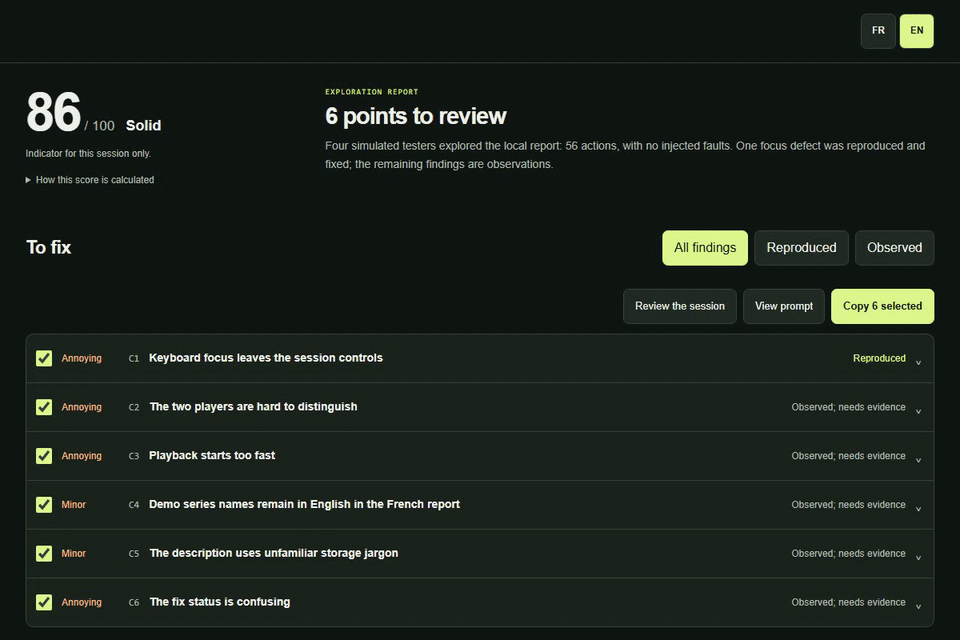
Task: Click the 'To fix' heading
Action: 48,247
